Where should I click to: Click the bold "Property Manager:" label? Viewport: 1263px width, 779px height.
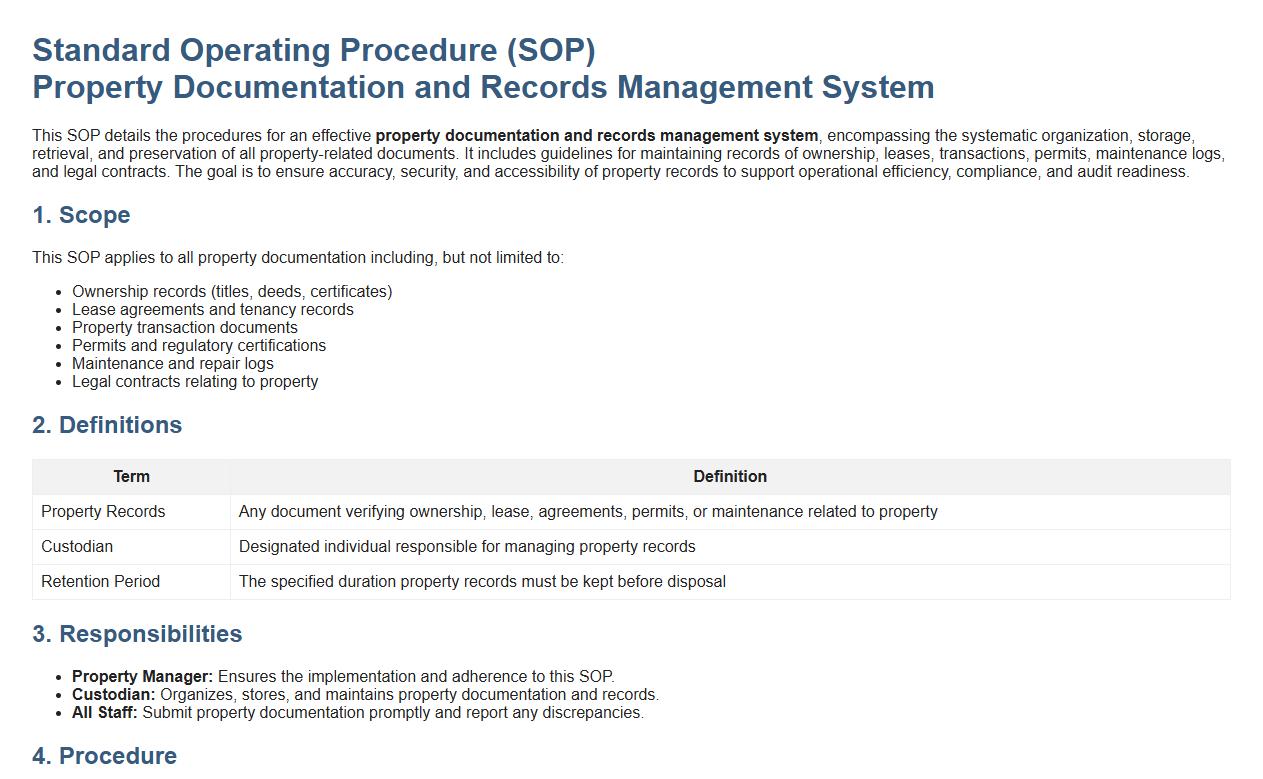142,677
